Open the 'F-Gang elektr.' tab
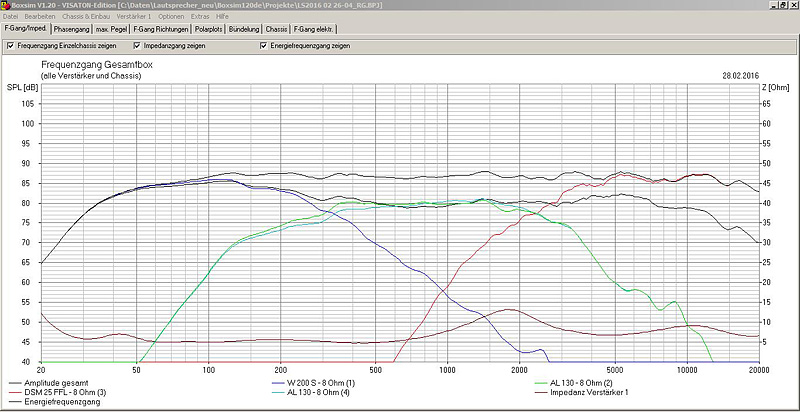Viewport: 800px width, 412px height. click(x=312, y=29)
